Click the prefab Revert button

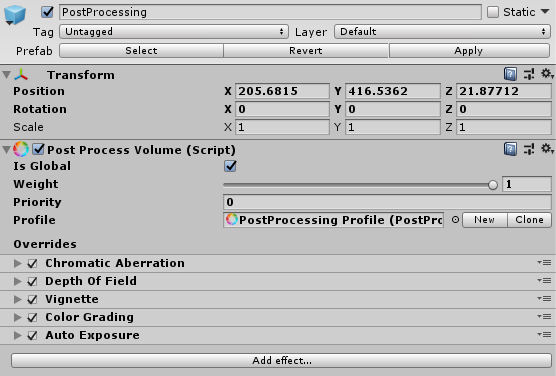pos(306,50)
